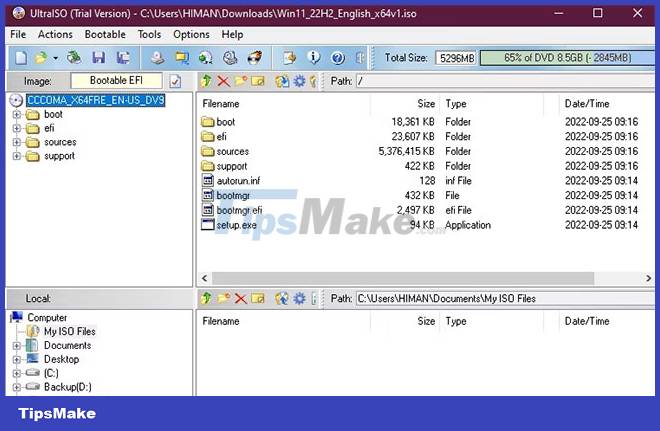660x431 pixels.
Task: Expand the sources folder in image tree
Action: tap(16, 142)
